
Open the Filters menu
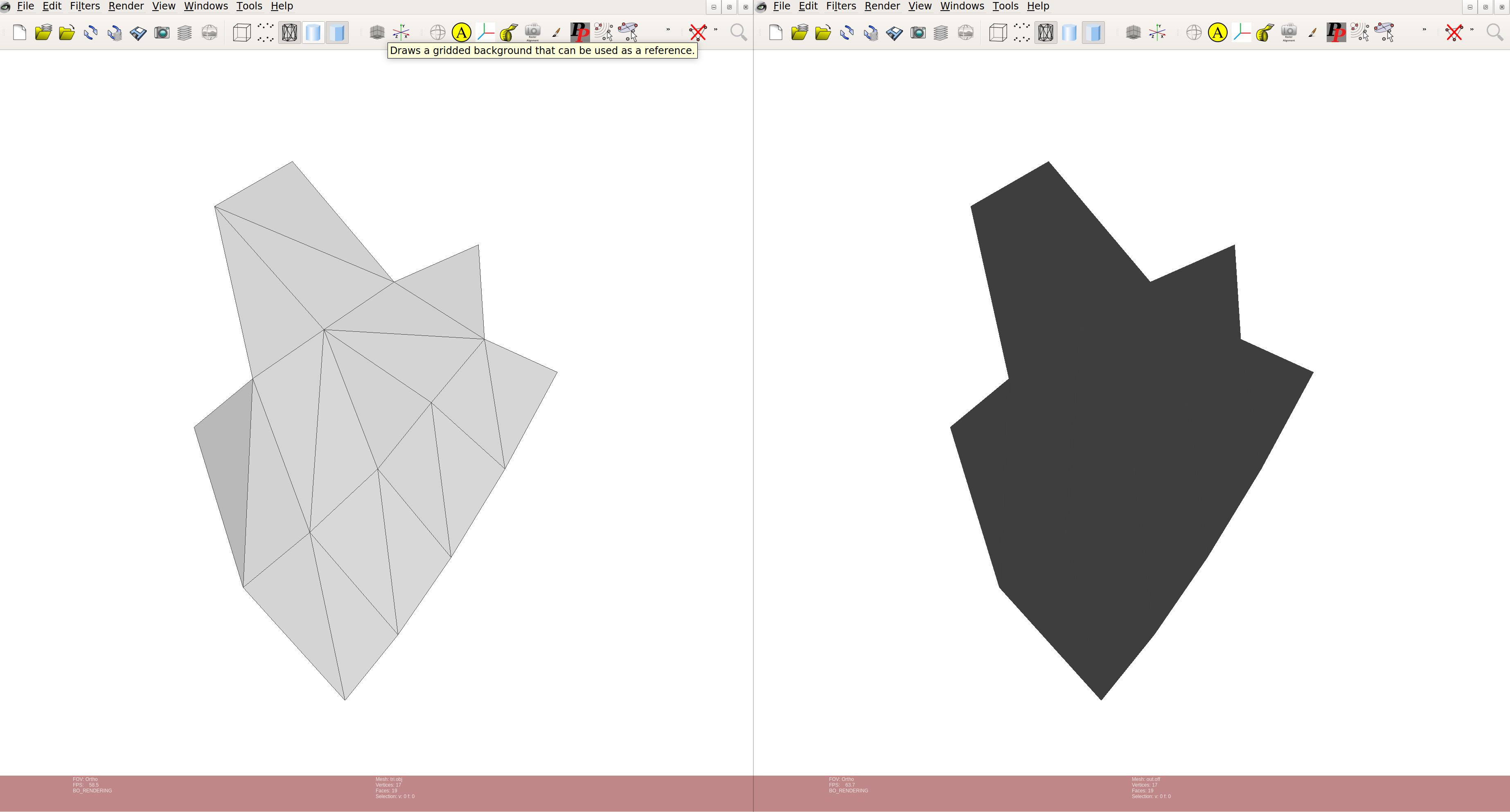tap(84, 6)
